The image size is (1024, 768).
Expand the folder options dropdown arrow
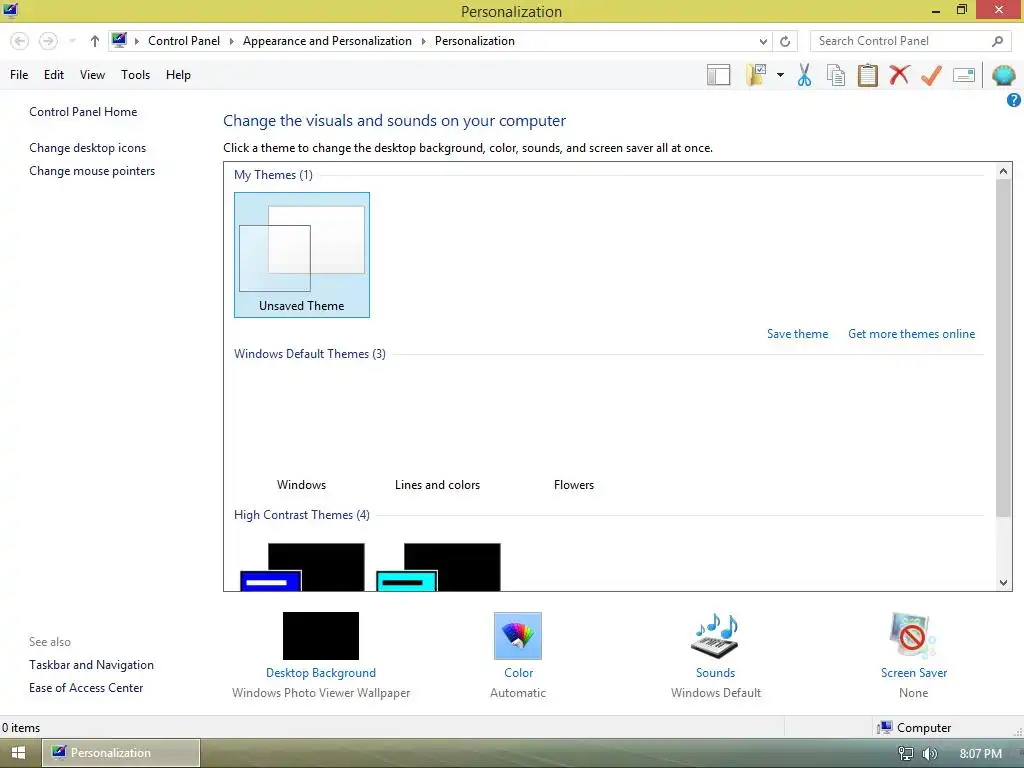point(780,75)
